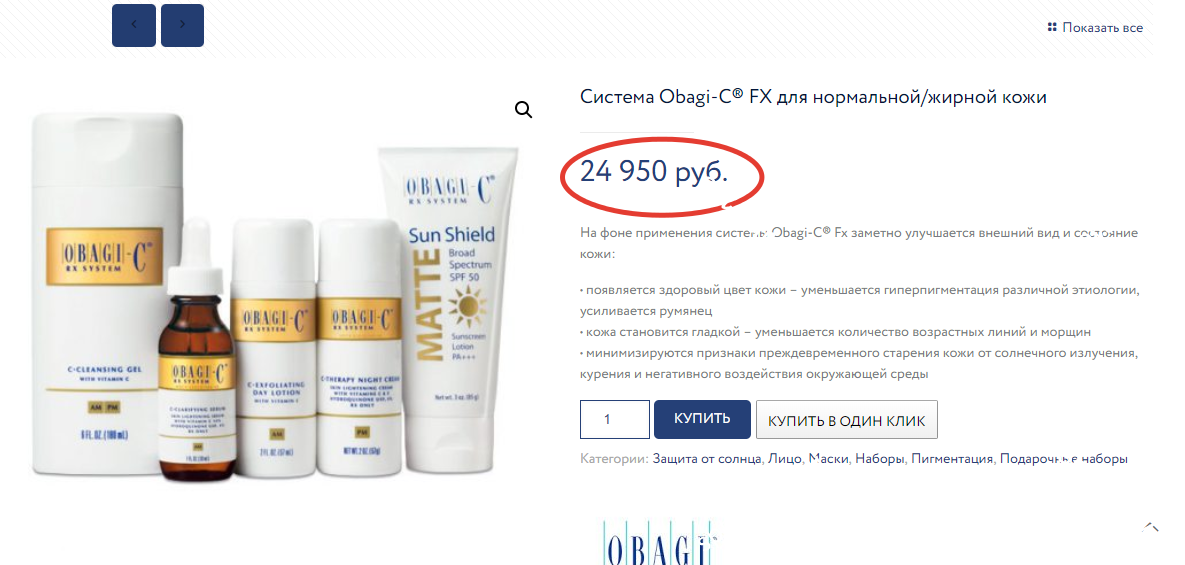Click the grid icon beside Показать все
This screenshot has height=565, width=1185.
pos(1051,27)
